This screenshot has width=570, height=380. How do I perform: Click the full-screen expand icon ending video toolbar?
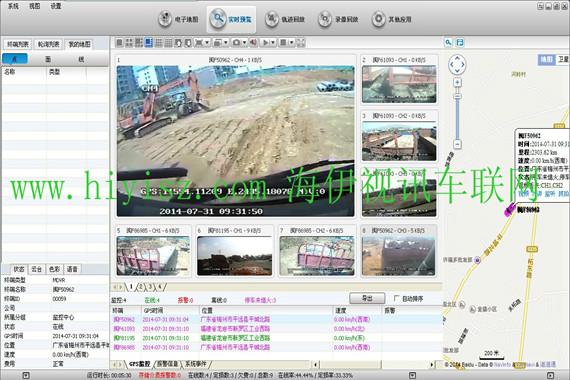(x=301, y=43)
